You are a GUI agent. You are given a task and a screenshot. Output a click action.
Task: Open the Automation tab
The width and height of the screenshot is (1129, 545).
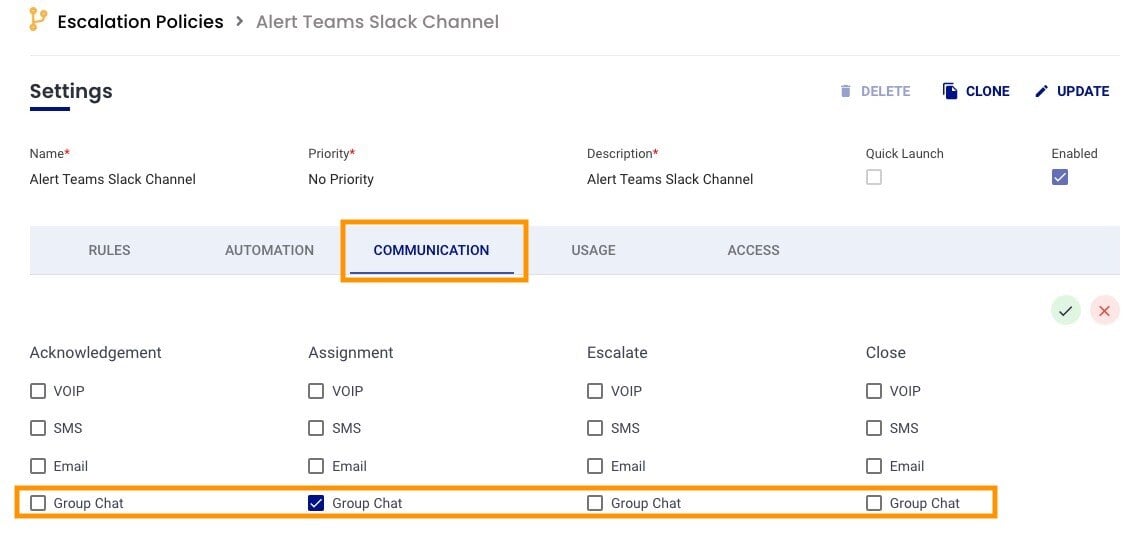269,250
